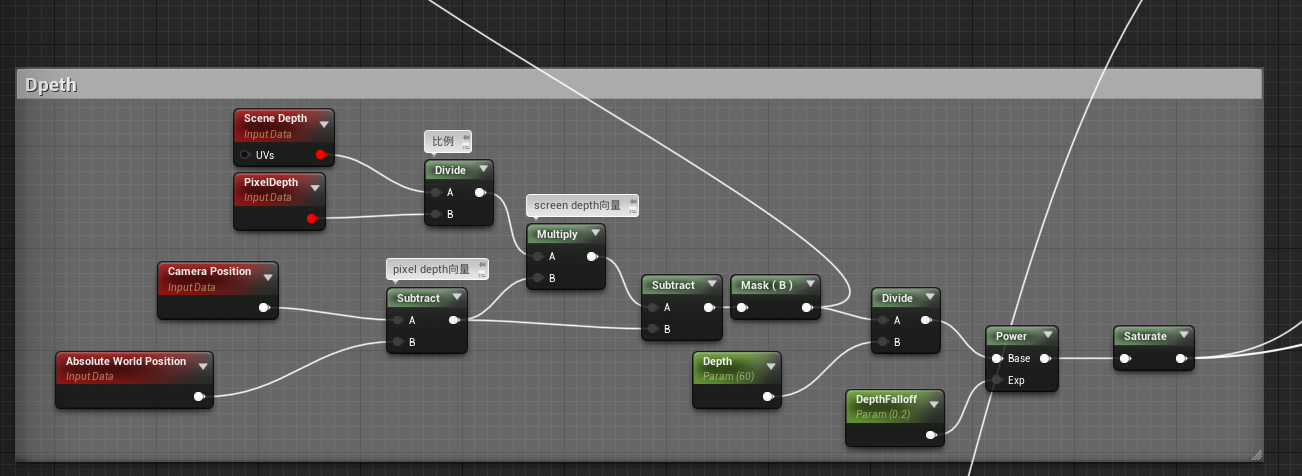The width and height of the screenshot is (1302, 476).
Task: Click Power node's output pin
Action: (1045, 358)
